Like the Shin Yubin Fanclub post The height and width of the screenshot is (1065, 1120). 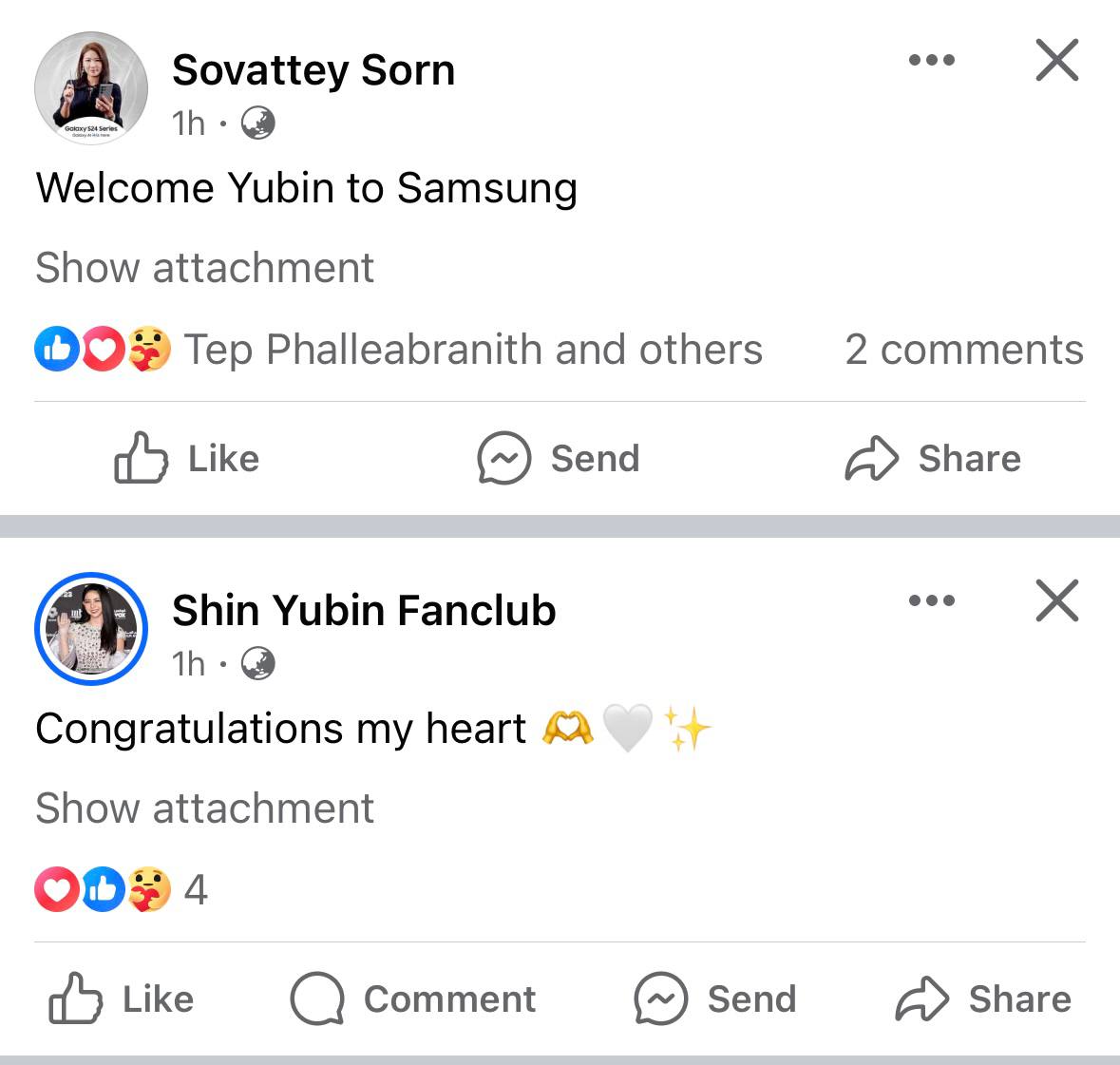tap(122, 999)
